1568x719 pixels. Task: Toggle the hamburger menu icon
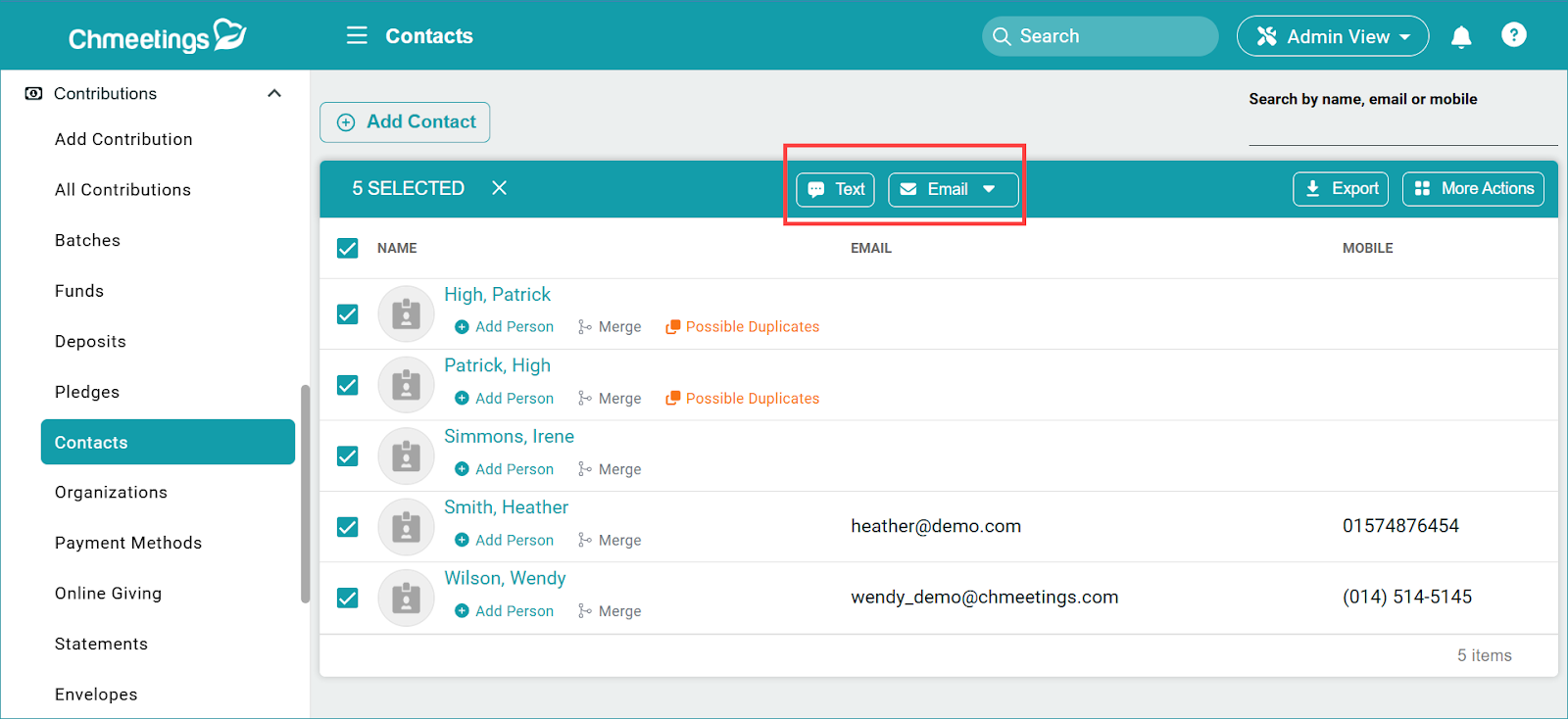point(357,36)
